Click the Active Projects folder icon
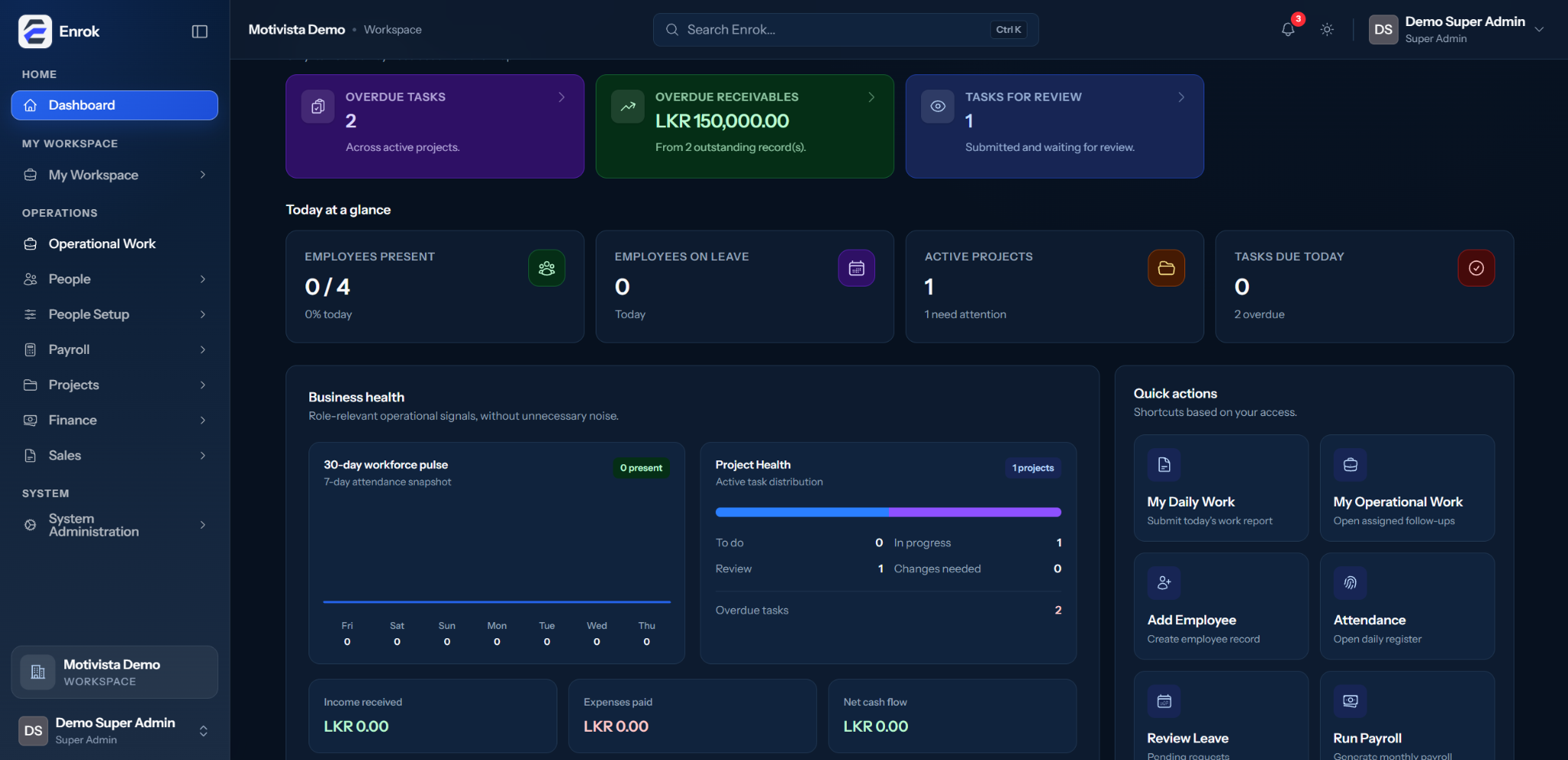This screenshot has height=760, width=1568. pos(1167,268)
